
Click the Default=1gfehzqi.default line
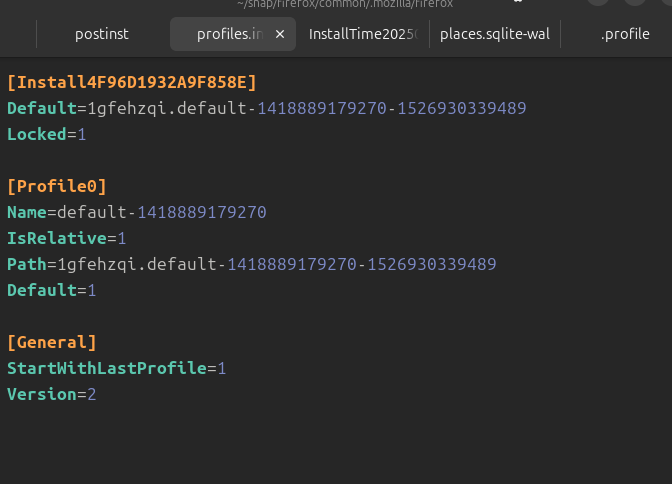[267, 108]
